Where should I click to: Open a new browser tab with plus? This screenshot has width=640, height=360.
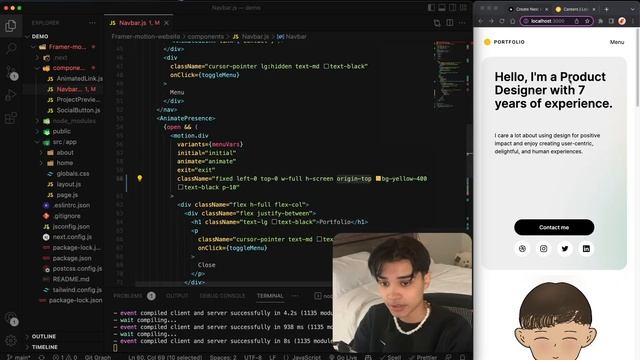(x=607, y=9)
